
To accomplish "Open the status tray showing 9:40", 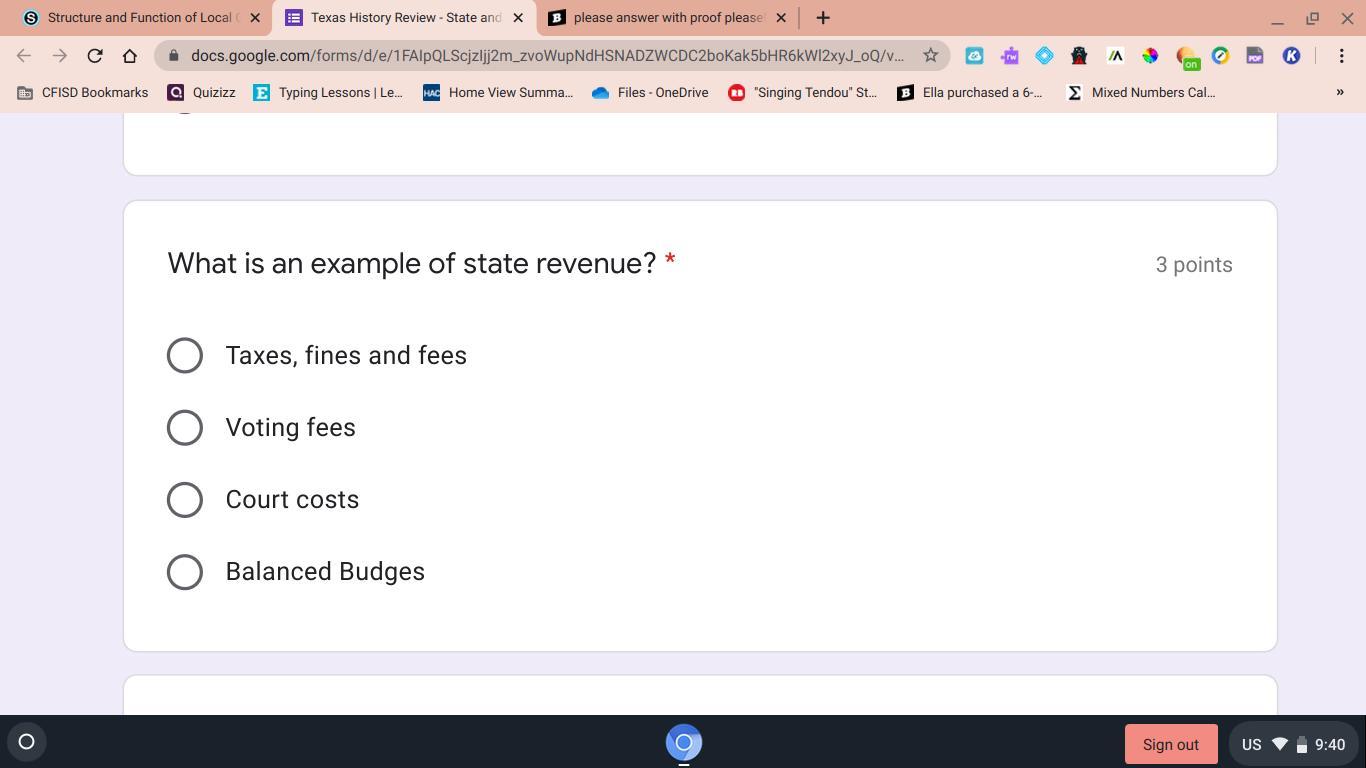I will point(1293,744).
